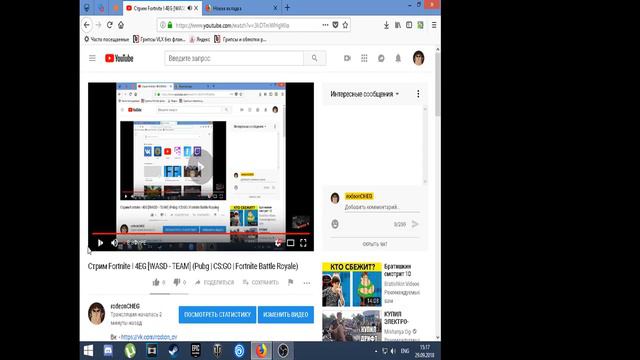Open the «Часто посещаемые» bookmarks folder
640x360 pixels.
(x=107, y=39)
